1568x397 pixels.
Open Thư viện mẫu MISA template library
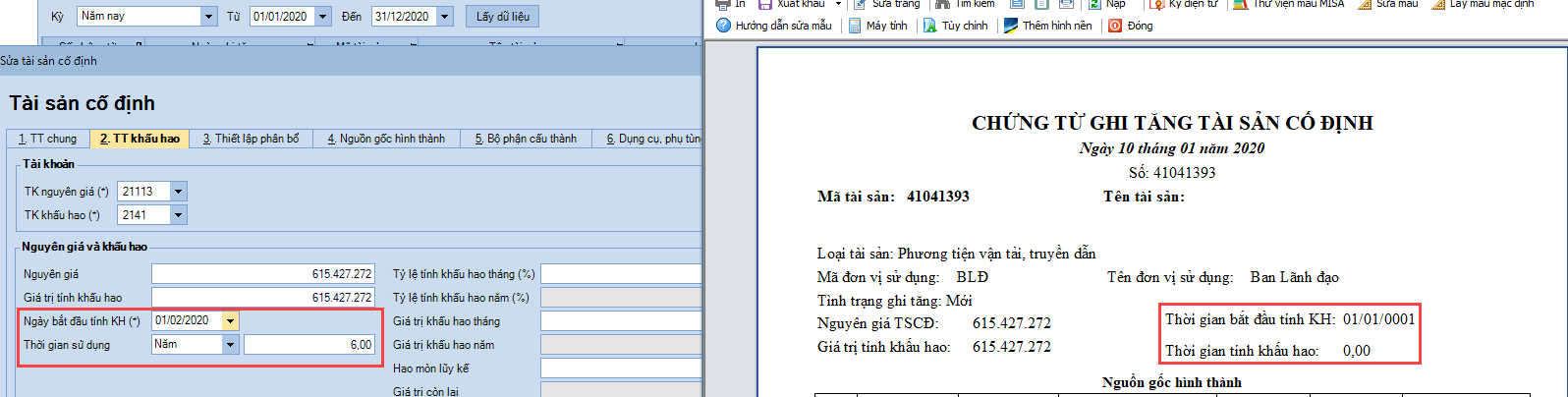(x=1241, y=4)
